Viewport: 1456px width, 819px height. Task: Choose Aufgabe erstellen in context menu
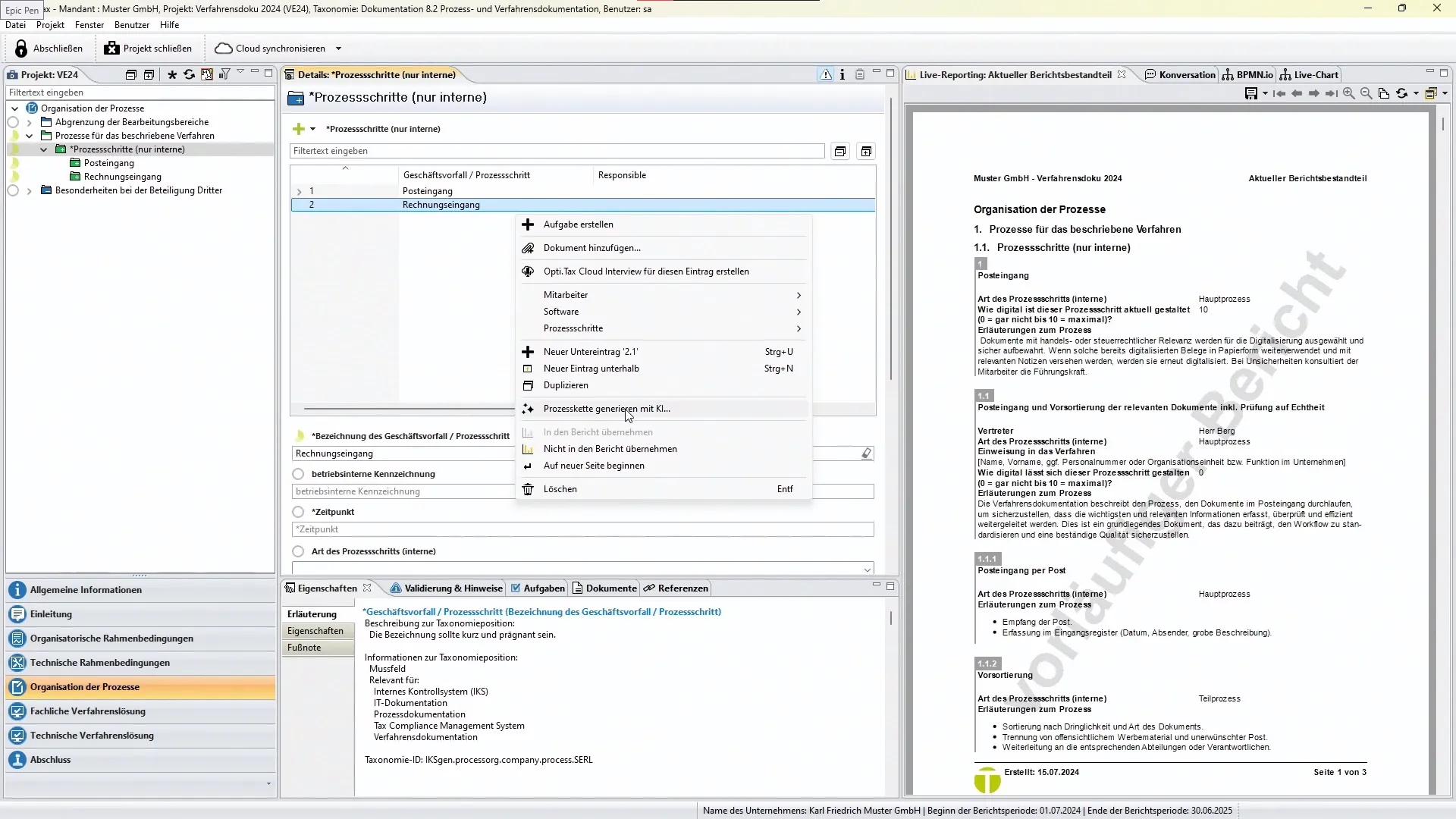pos(663,224)
